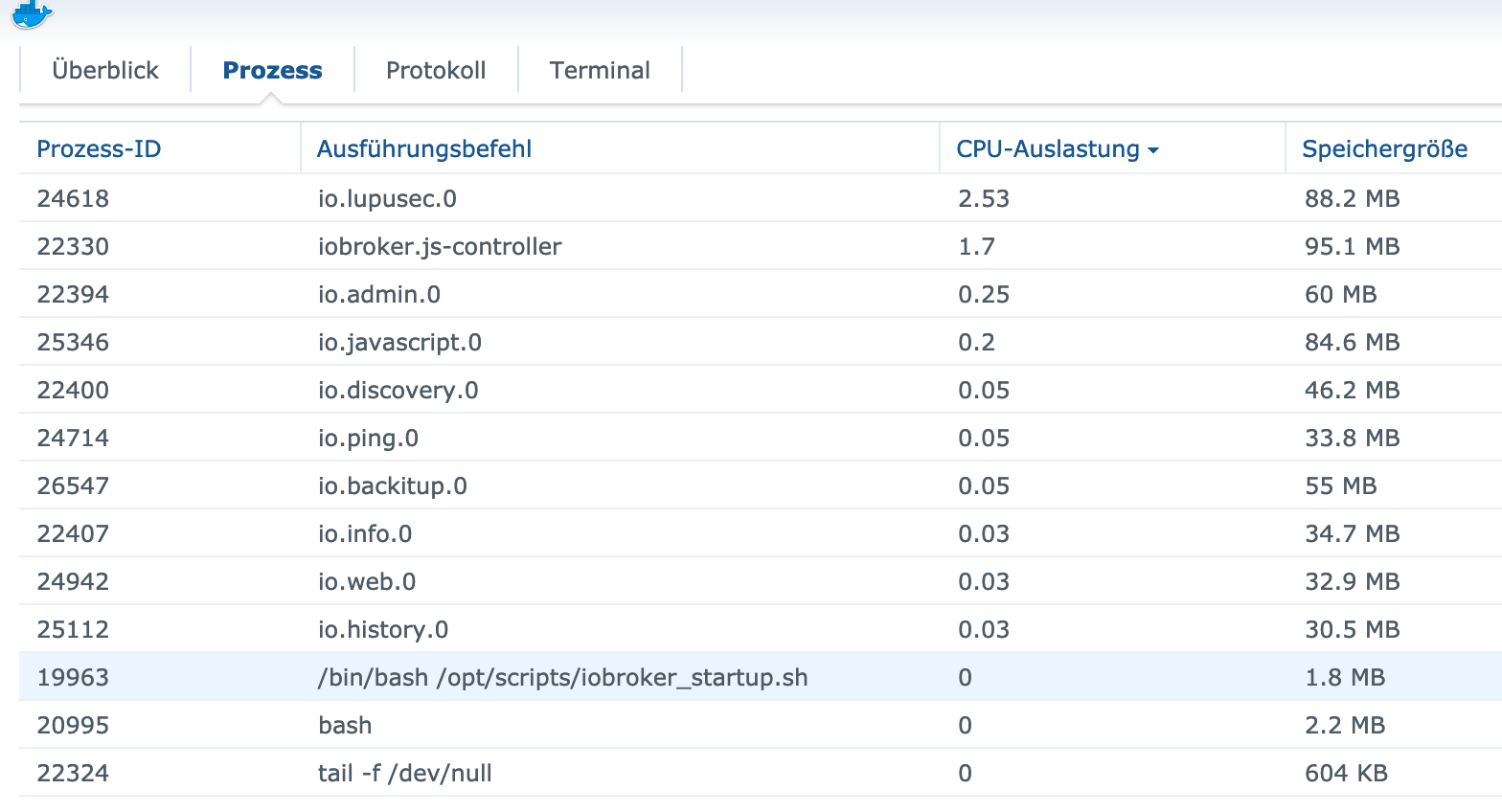Select process ID 22400
Viewport: 1502px width, 812px height.
pyautogui.click(x=73, y=390)
